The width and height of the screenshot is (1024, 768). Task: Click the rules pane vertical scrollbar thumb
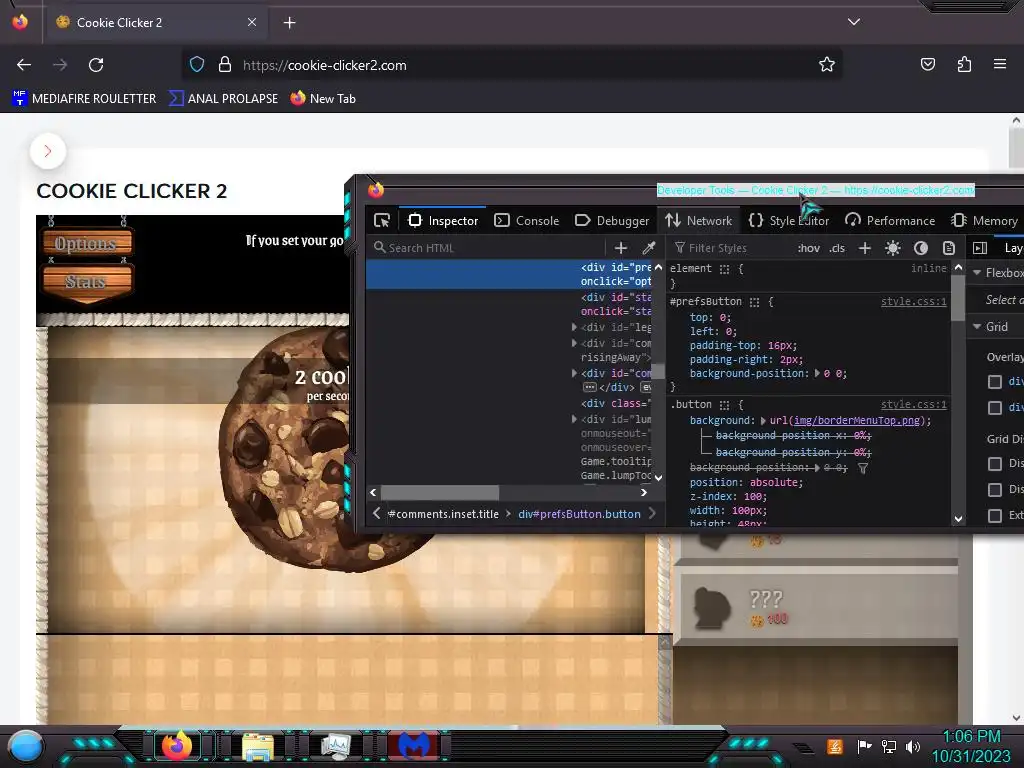[x=958, y=298]
